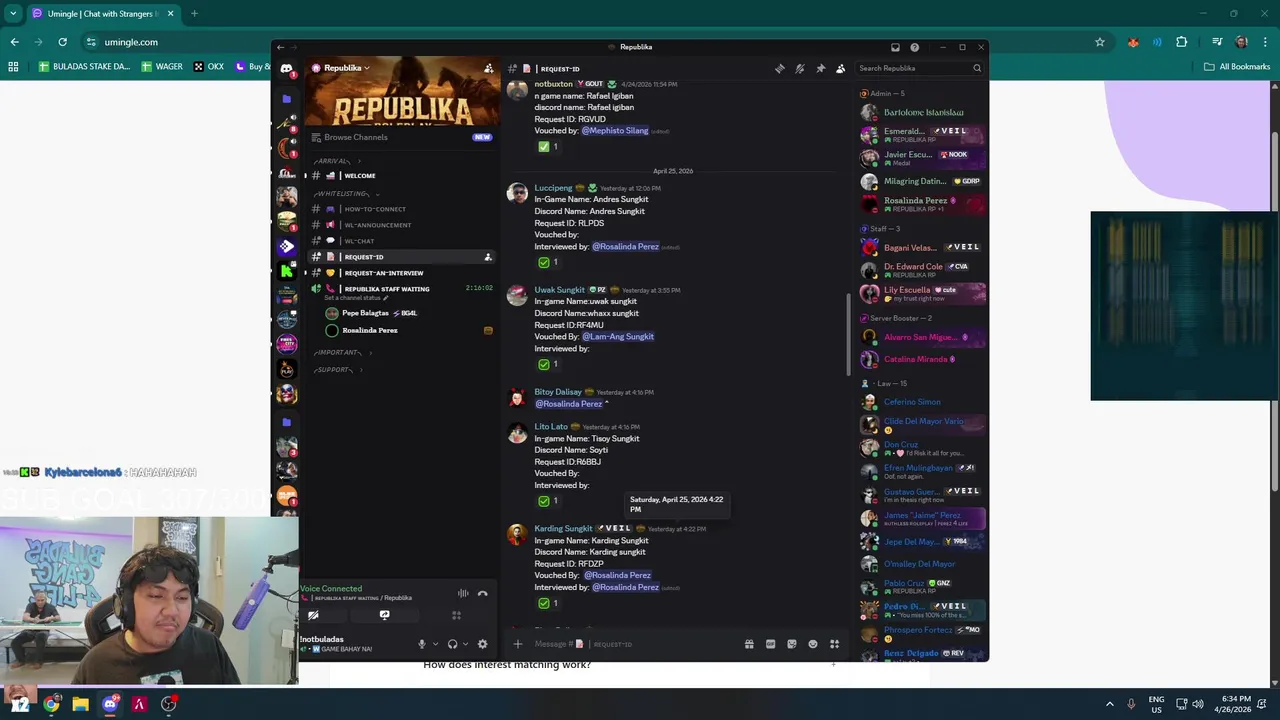Viewport: 1280px width, 720px height.
Task: Open Discord inbox icon in title bar
Action: coord(895,47)
